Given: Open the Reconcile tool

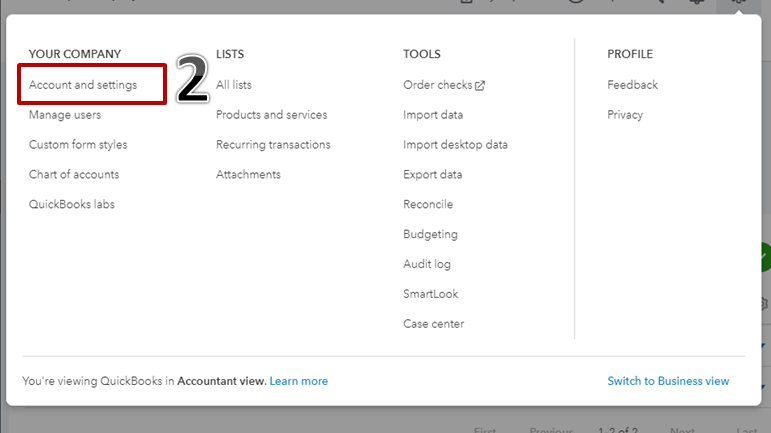Looking at the screenshot, I should (428, 205).
